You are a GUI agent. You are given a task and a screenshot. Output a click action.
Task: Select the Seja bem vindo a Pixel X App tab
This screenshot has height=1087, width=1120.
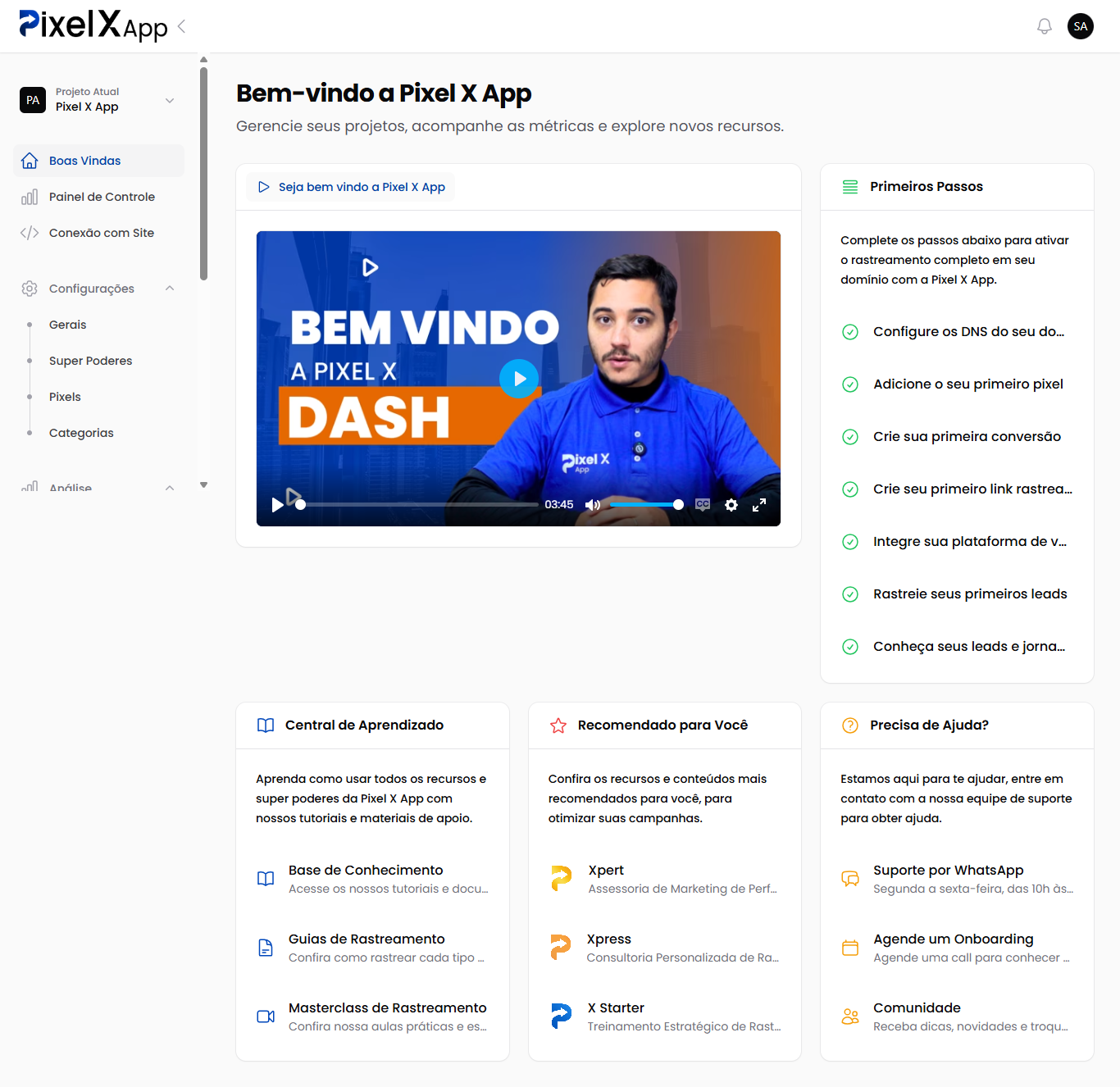[351, 187]
